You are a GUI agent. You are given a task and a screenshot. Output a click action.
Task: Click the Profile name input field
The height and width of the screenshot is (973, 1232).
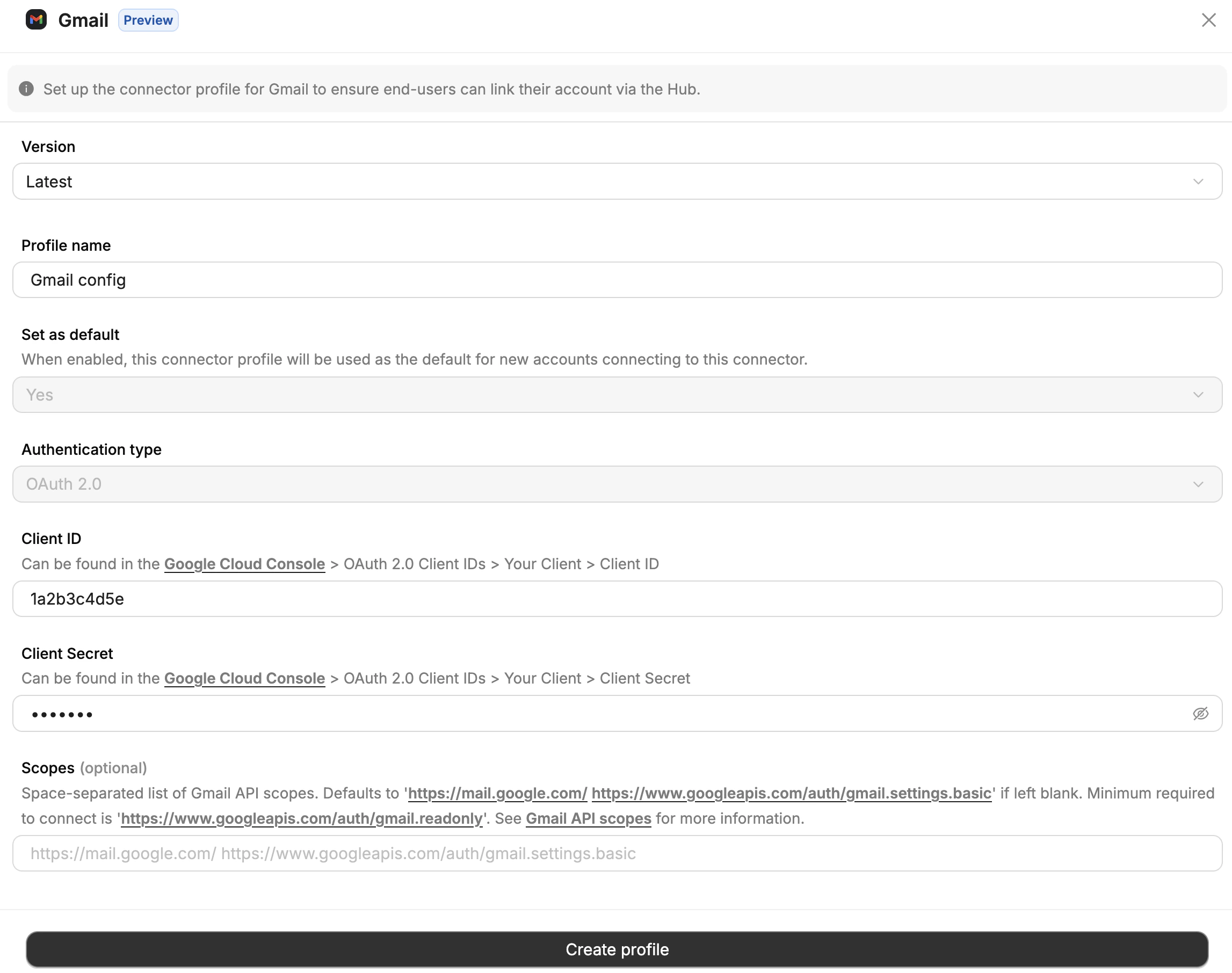617,280
